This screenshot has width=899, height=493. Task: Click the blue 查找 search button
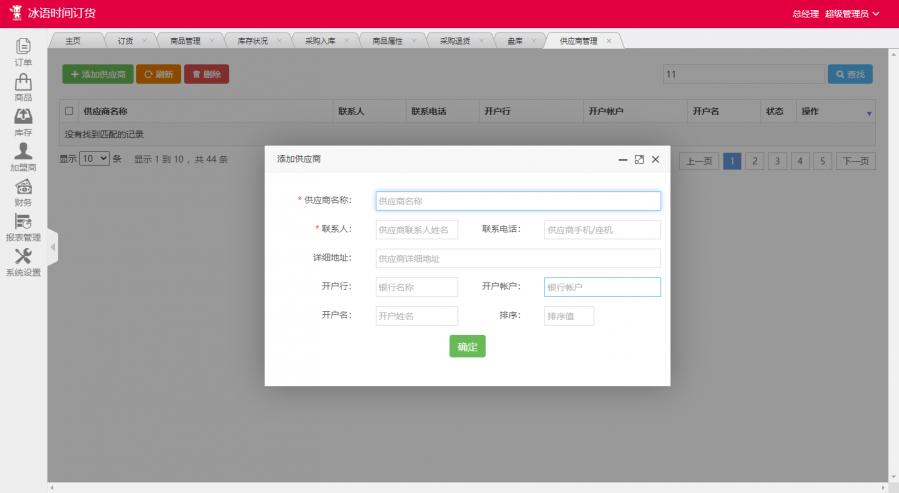[850, 74]
